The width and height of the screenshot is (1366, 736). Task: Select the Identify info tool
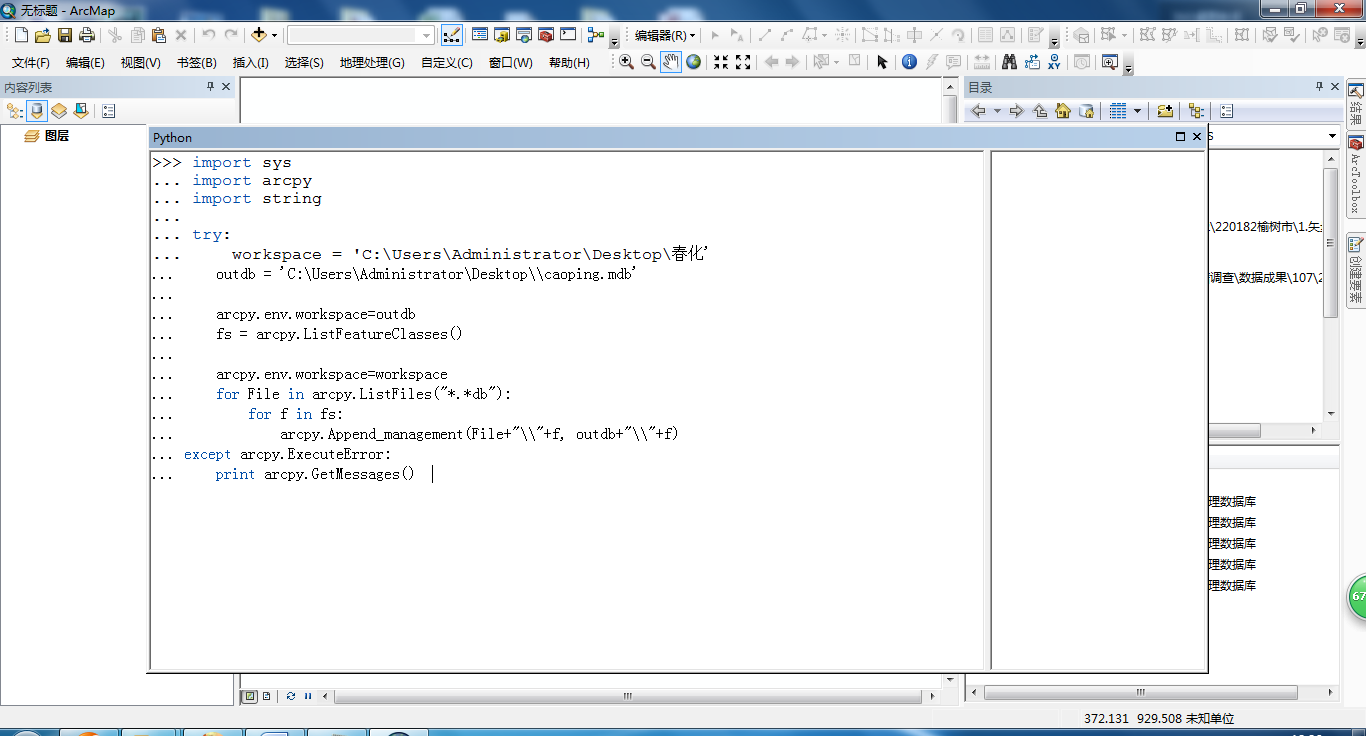909,62
